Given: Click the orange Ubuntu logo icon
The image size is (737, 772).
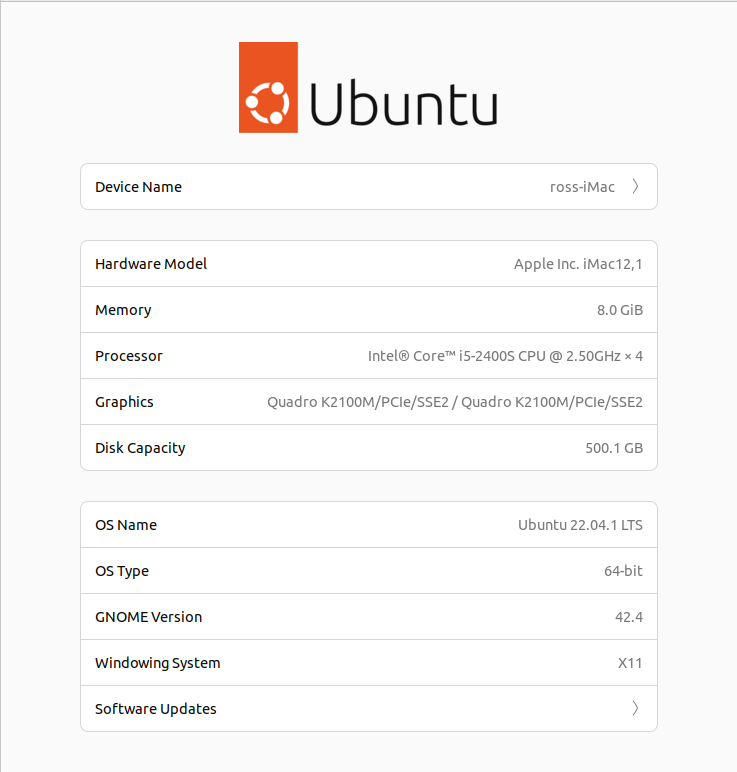Looking at the screenshot, I should pyautogui.click(x=268, y=87).
